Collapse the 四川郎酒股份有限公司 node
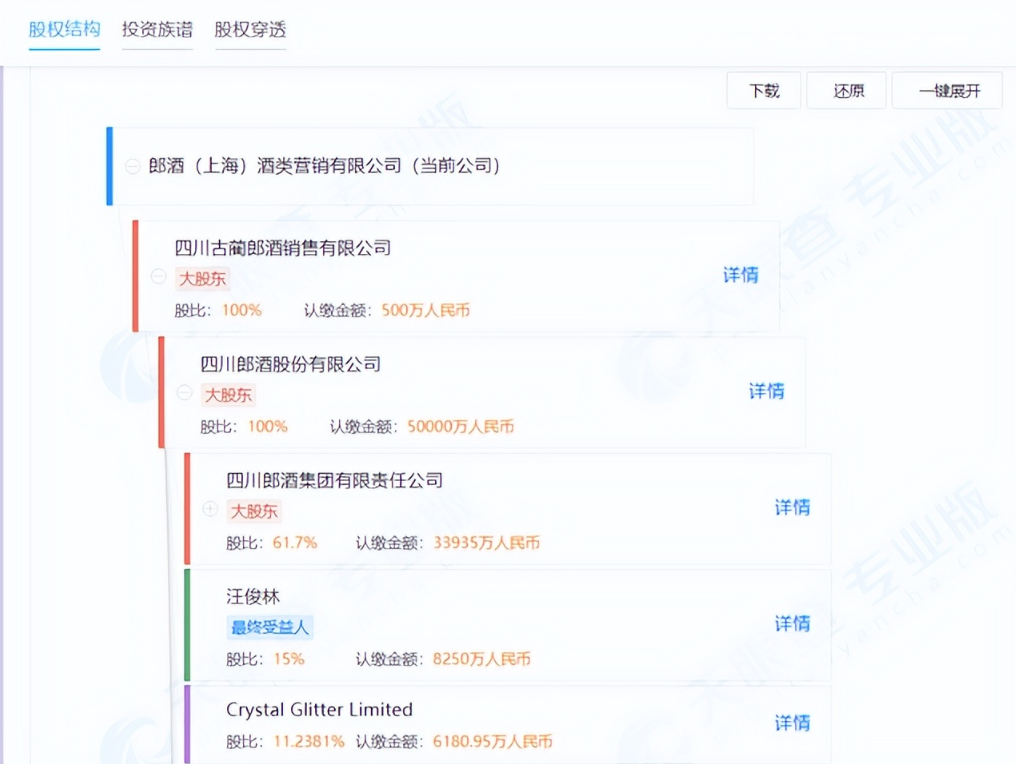This screenshot has height=764, width=1016. point(185,393)
